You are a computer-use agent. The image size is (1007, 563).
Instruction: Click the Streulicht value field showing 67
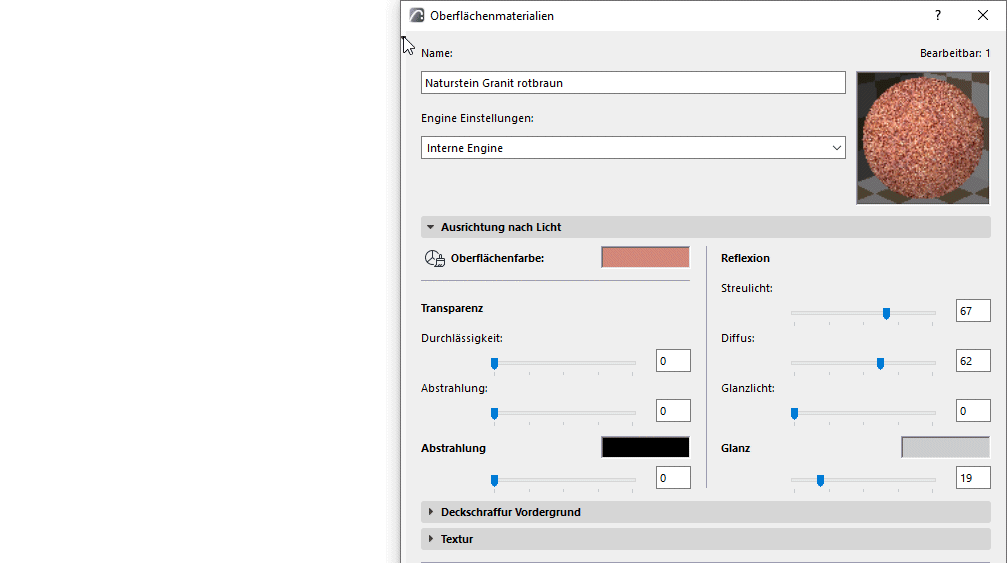coord(973,311)
